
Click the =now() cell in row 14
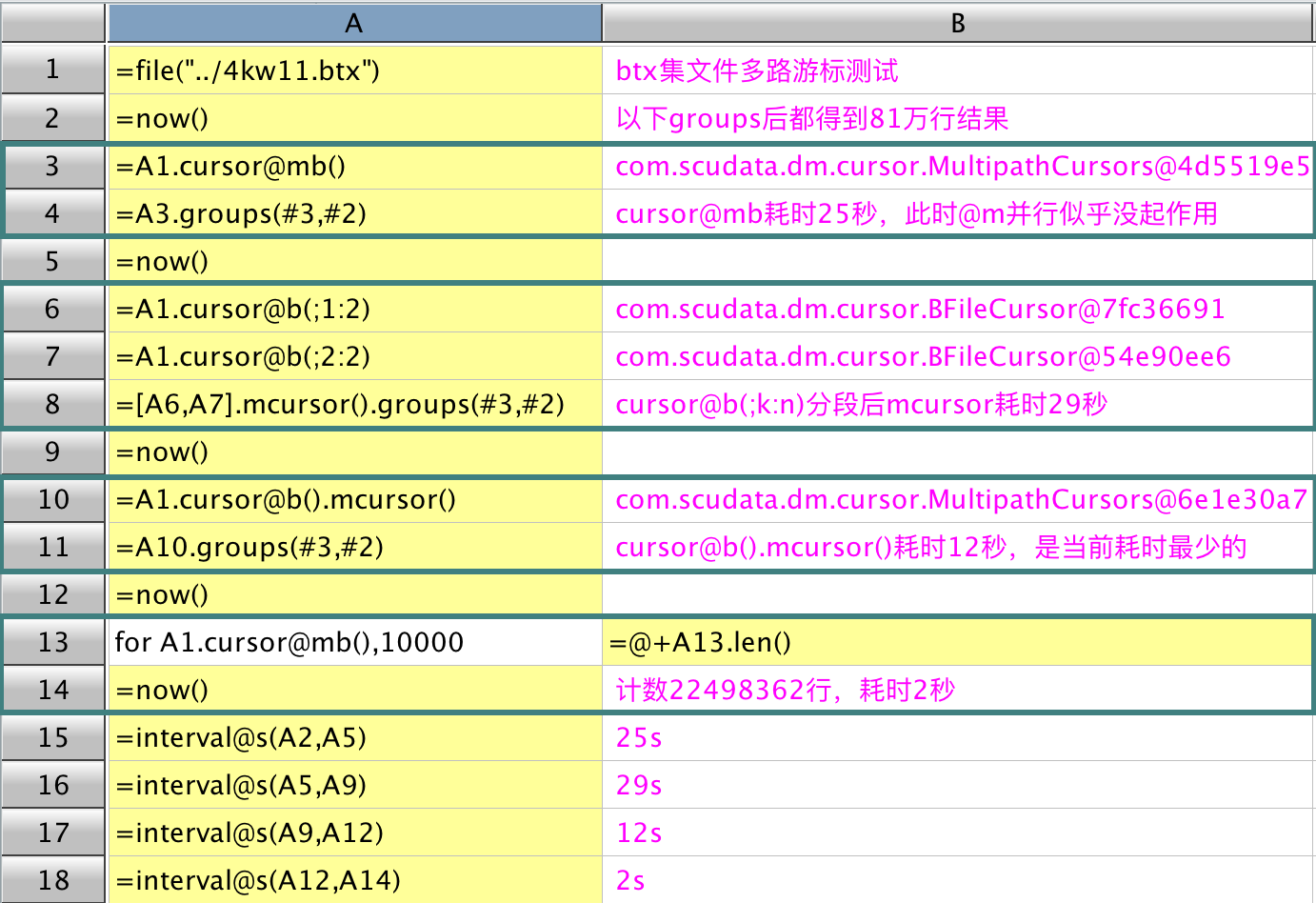tap(355, 689)
